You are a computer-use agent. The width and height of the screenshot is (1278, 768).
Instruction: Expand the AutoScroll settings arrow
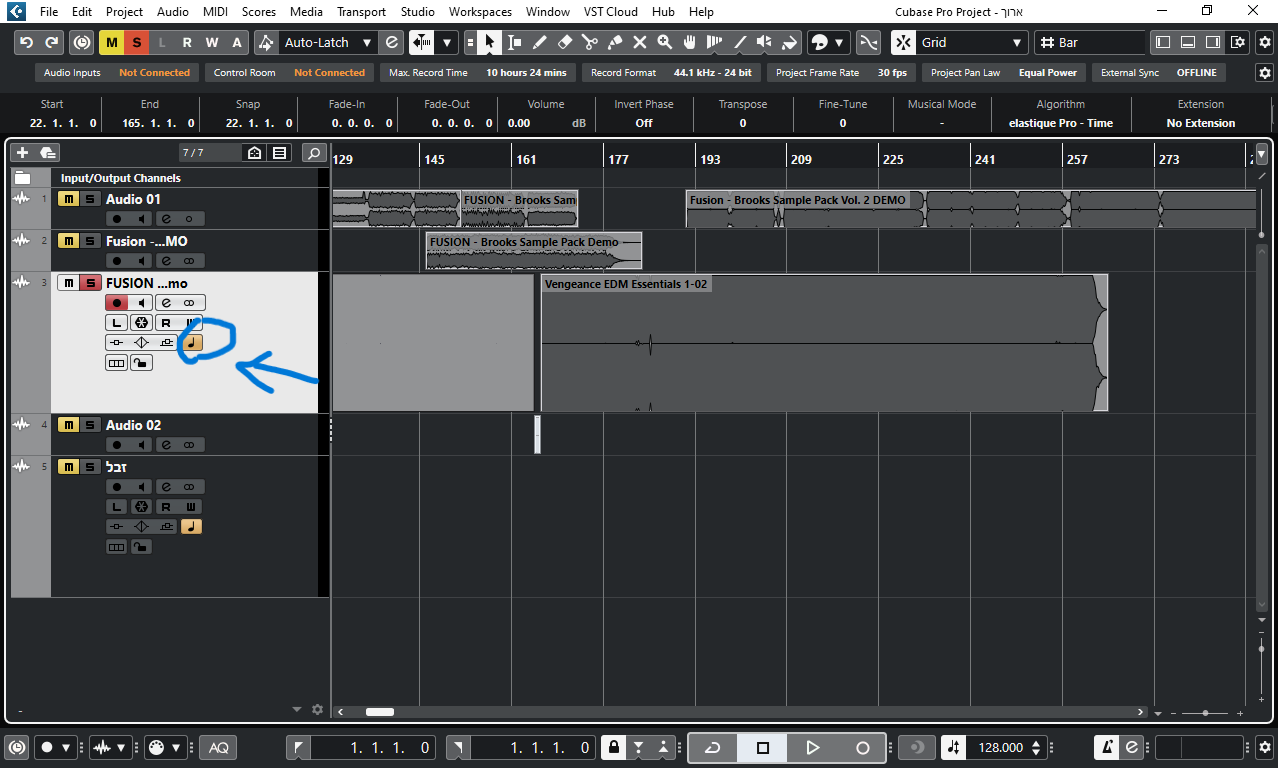tap(447, 43)
